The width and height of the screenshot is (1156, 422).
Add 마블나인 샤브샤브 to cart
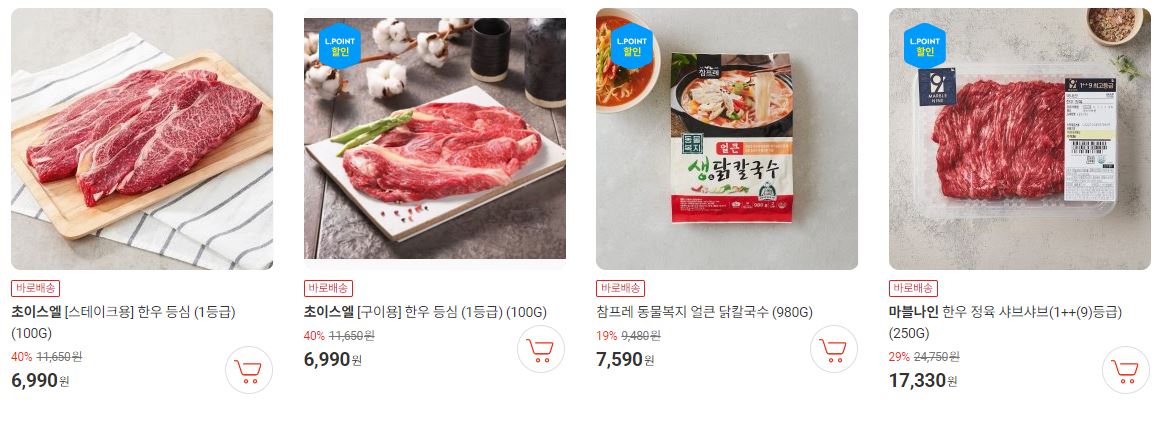tap(1126, 370)
